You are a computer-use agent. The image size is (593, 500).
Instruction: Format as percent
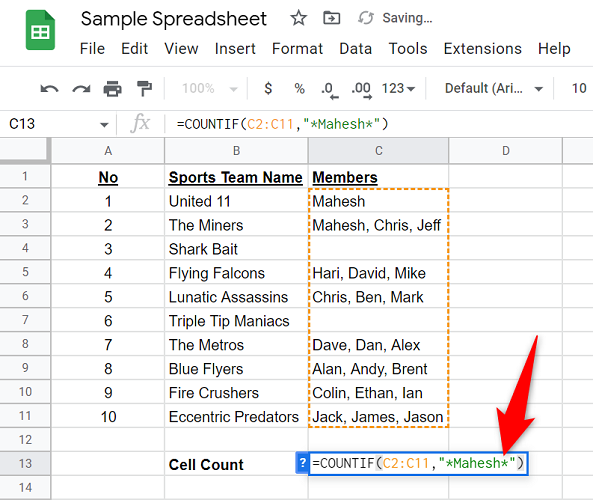coord(300,89)
